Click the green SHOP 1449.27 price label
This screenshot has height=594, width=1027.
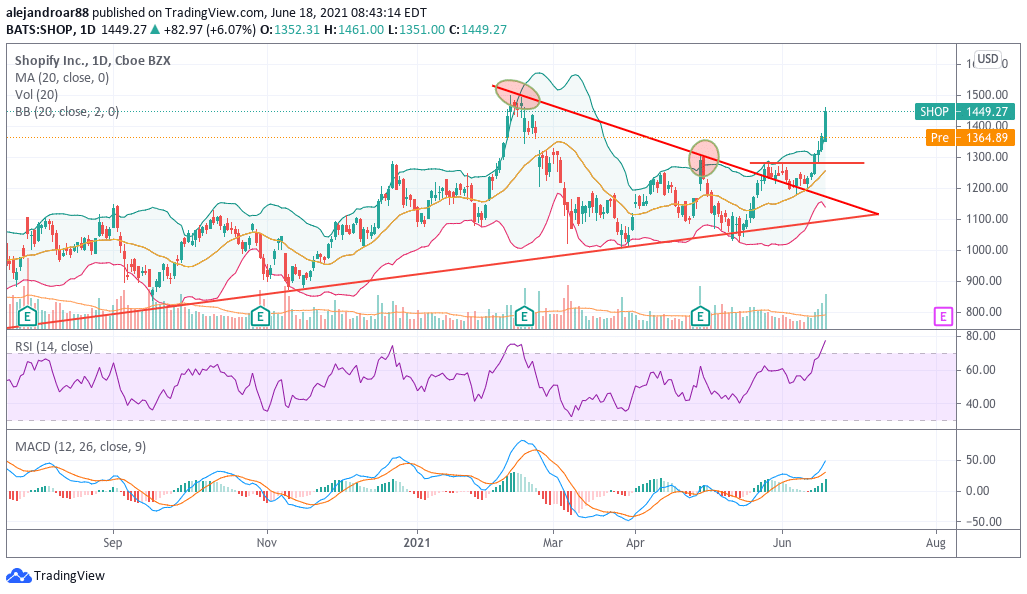[964, 111]
